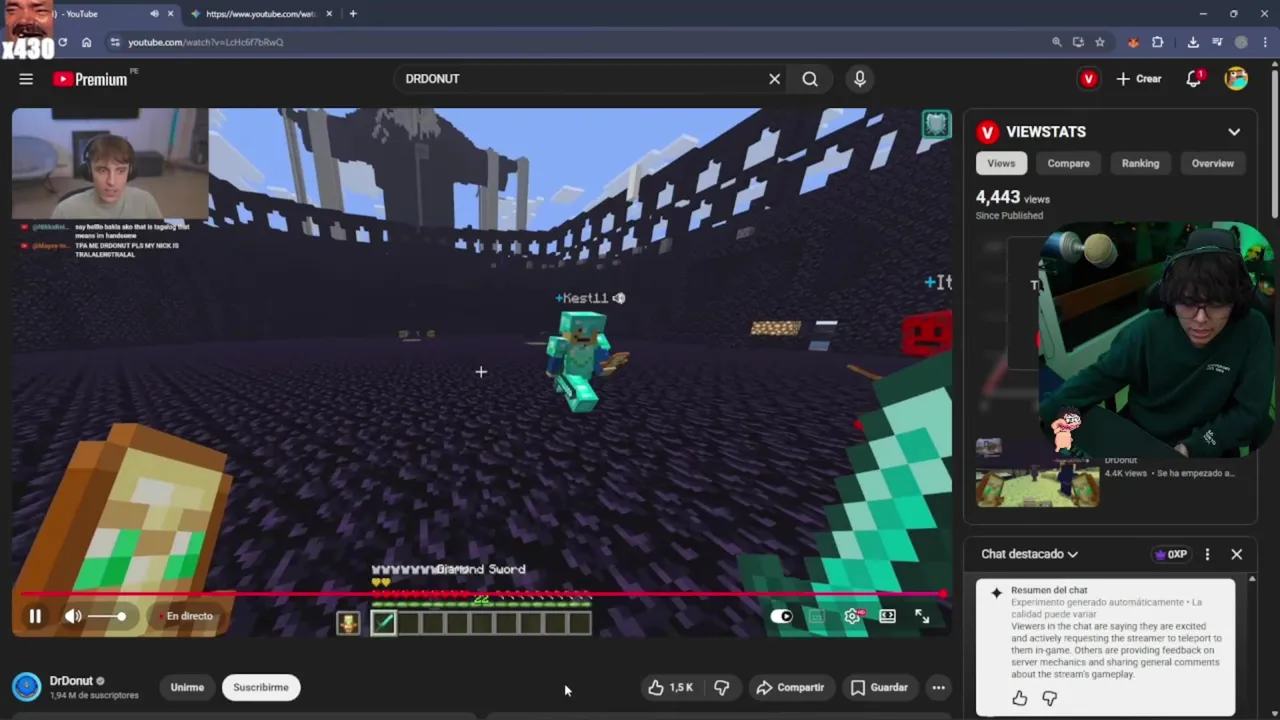Open the red ViewStats extension icon in header
Image resolution: width=1280 pixels, height=720 pixels.
pyautogui.click(x=1088, y=79)
